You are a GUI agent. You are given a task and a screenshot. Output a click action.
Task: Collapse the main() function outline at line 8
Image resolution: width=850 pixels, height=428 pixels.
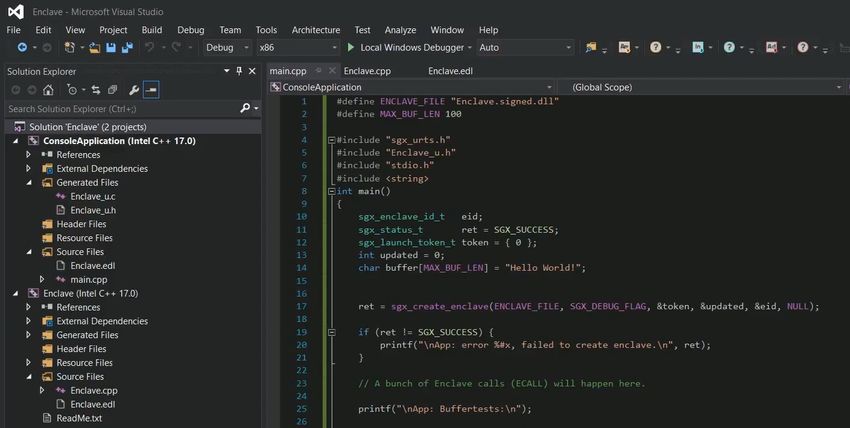(x=332, y=191)
